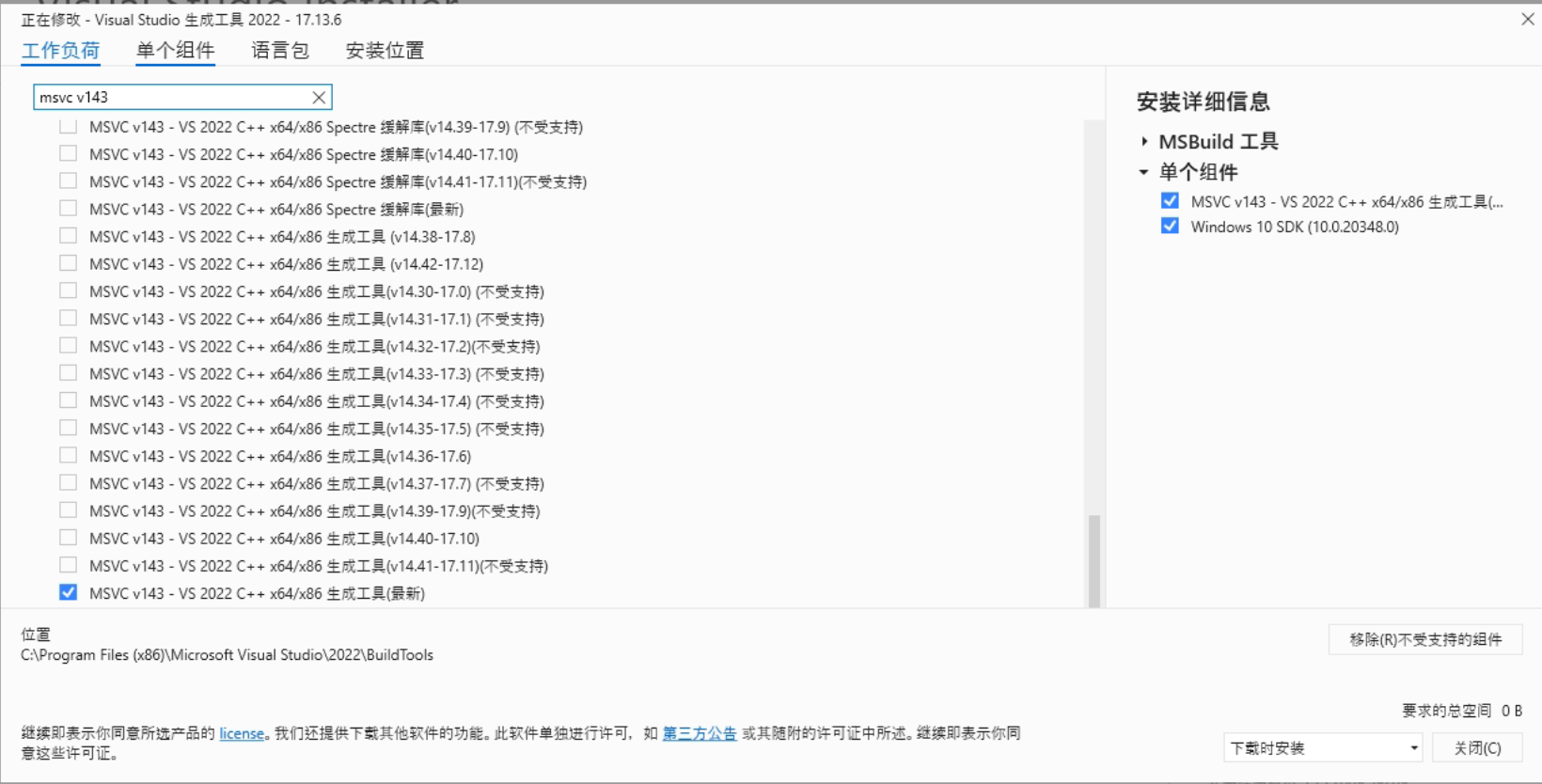Check 生成工具 (v14.32-17.2) checkbox

pyautogui.click(x=68, y=345)
